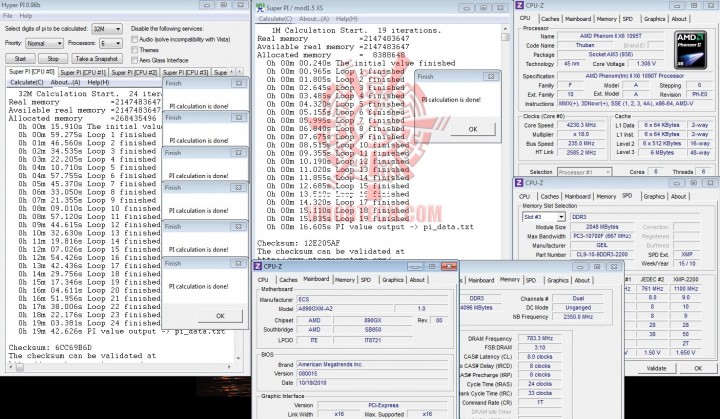
Task: Select the SPD tab in the CPU-Z Memory window
Action: 531,280
